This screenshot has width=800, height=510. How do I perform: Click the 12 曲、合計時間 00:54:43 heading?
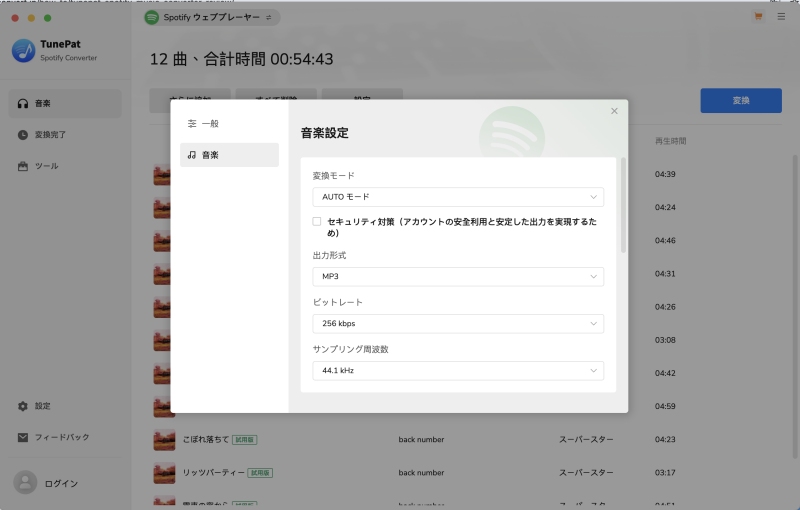pyautogui.click(x=241, y=59)
